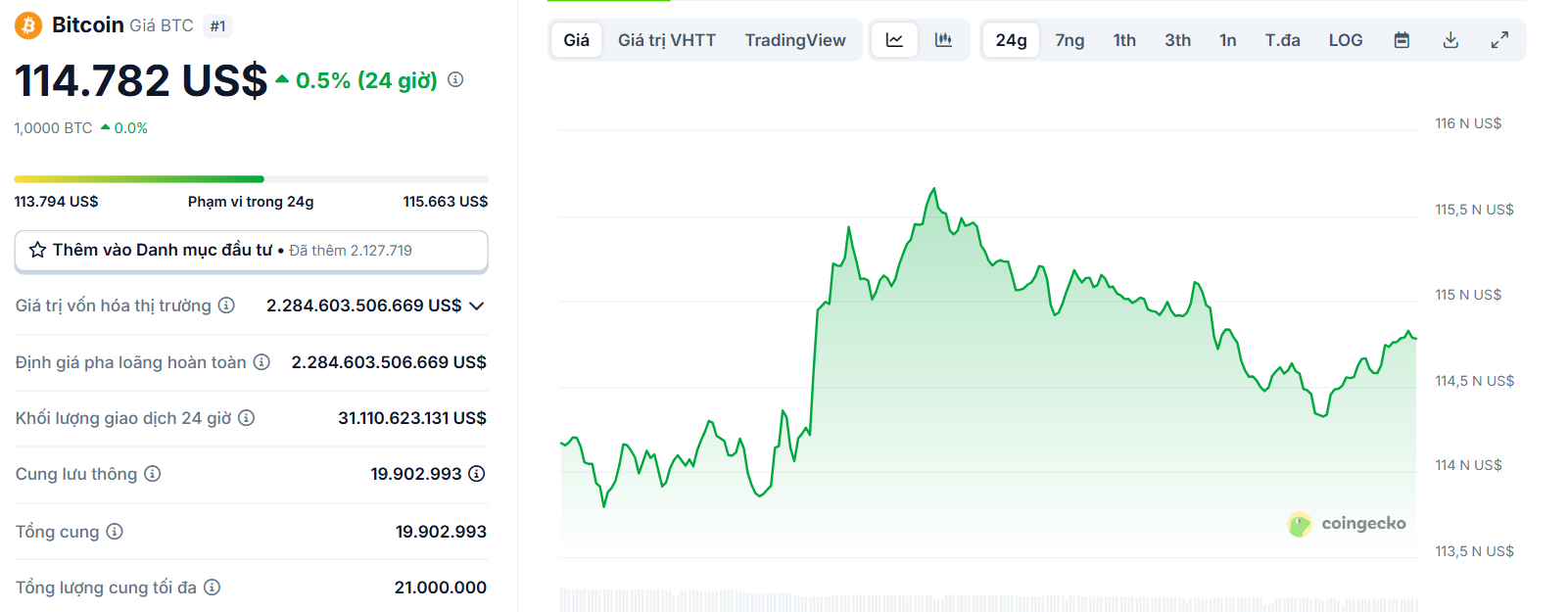This screenshot has height=612, width=1568.
Task: Open the TradingView tab
Action: point(795,40)
